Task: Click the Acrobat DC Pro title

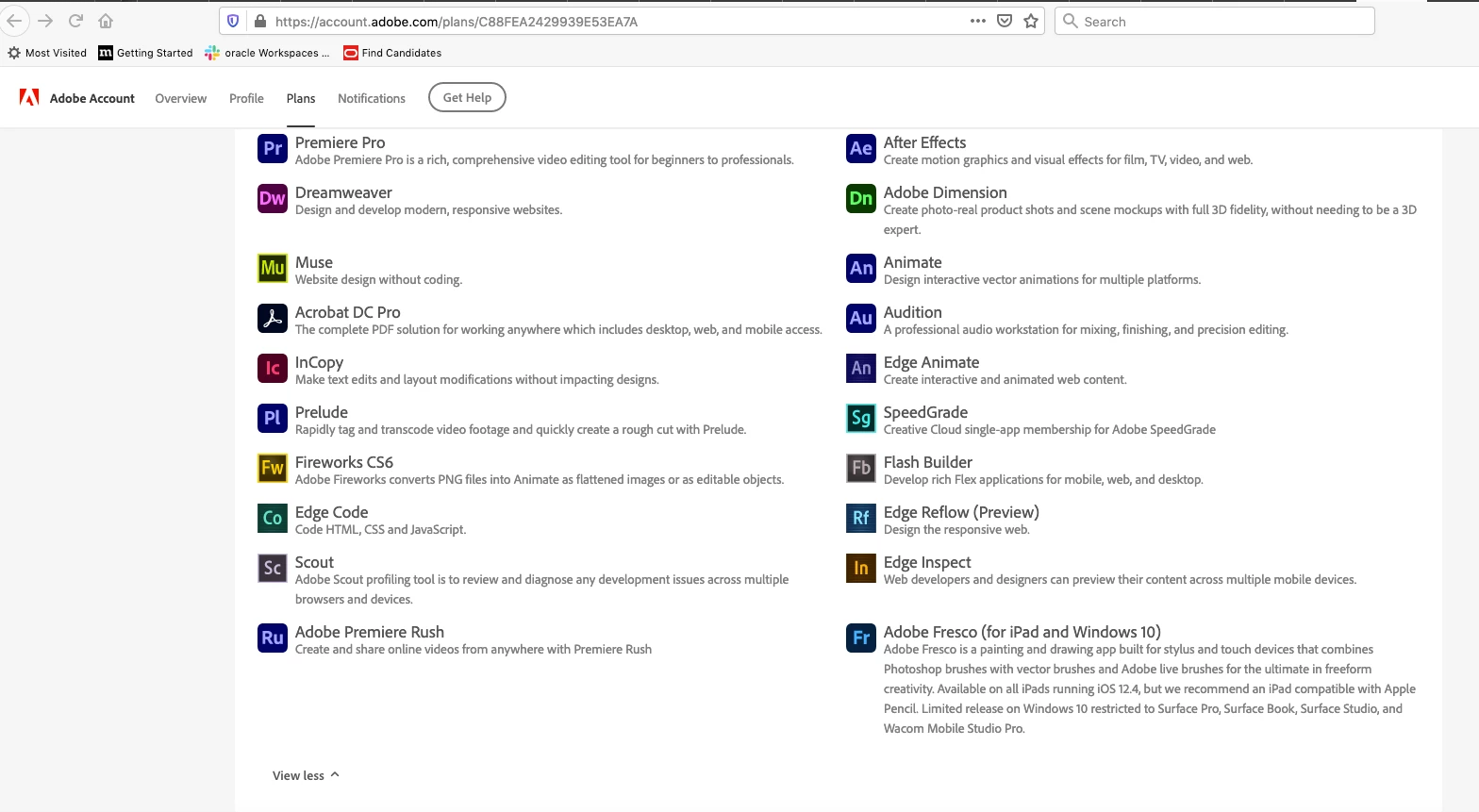Action: [347, 312]
